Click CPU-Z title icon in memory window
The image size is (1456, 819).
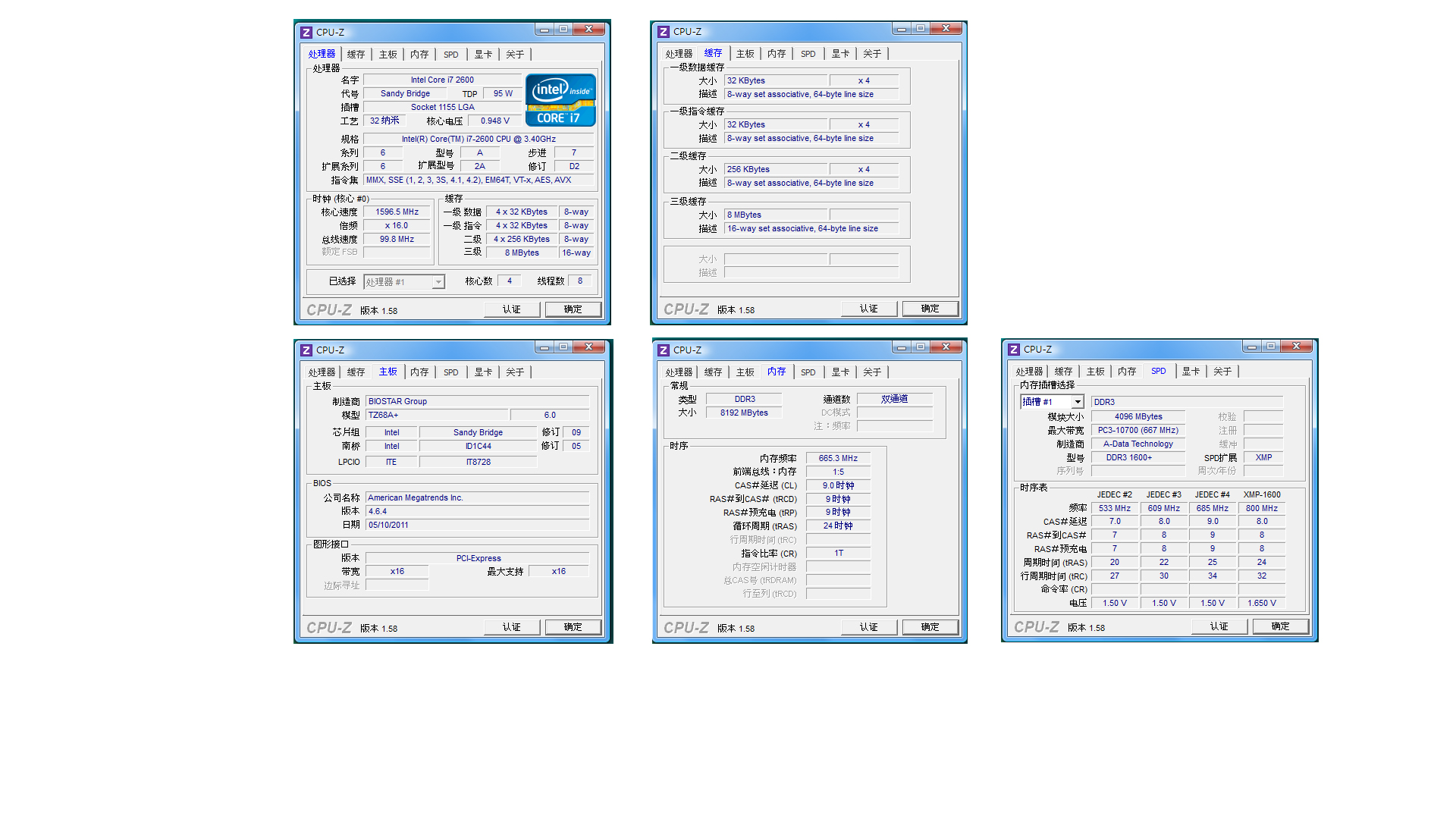click(x=664, y=350)
